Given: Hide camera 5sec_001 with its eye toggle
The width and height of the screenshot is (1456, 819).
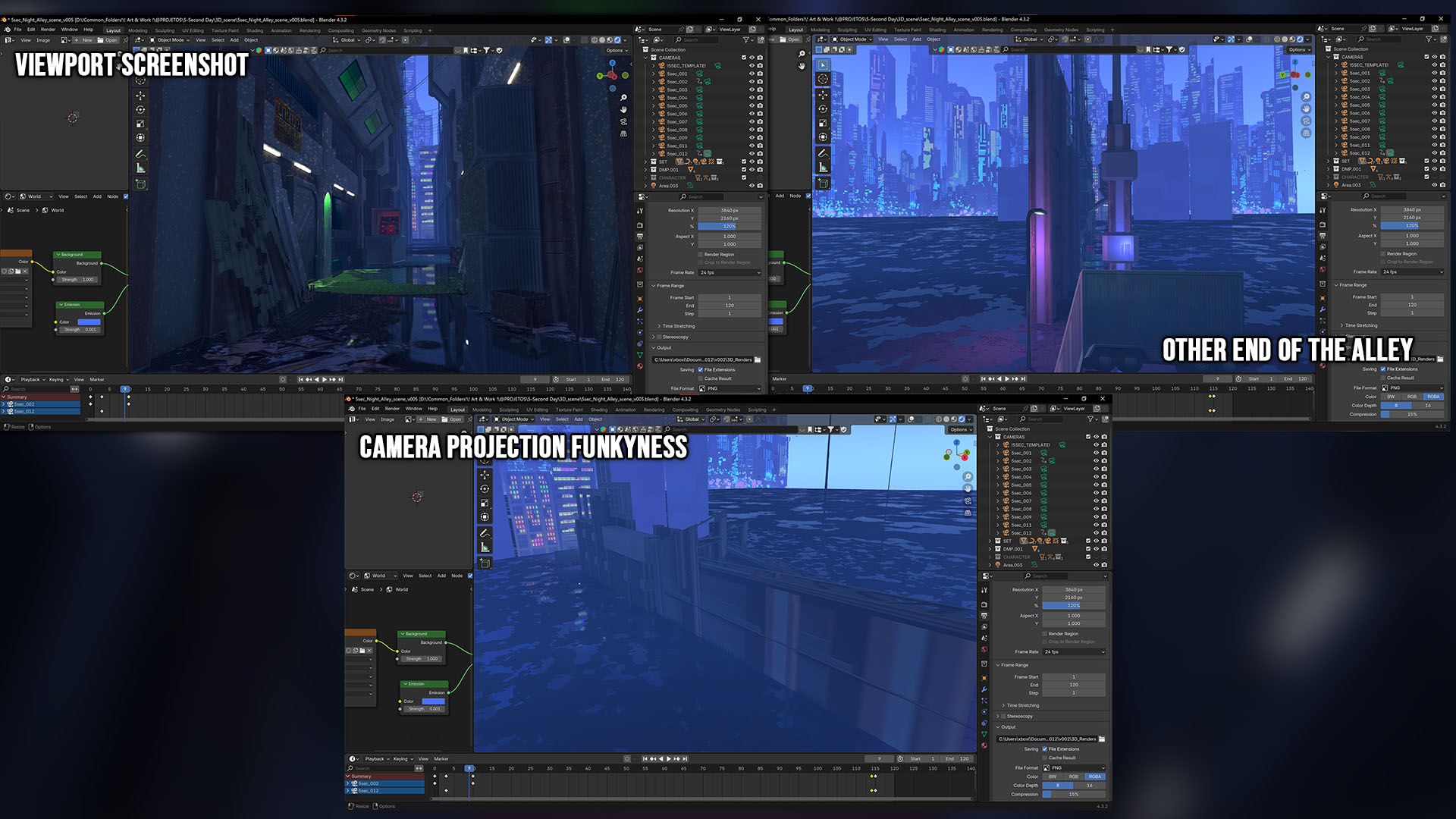Looking at the screenshot, I should 752,74.
